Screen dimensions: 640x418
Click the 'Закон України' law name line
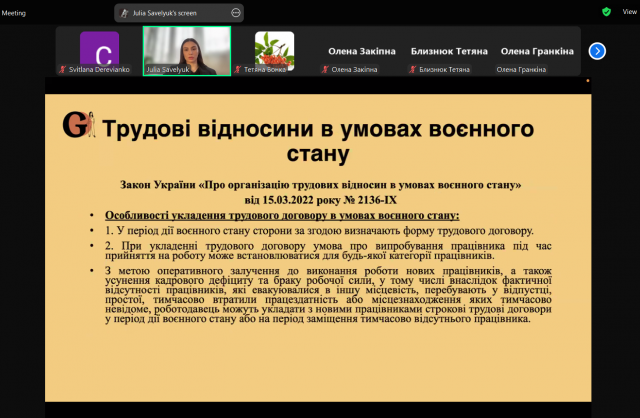[320, 185]
